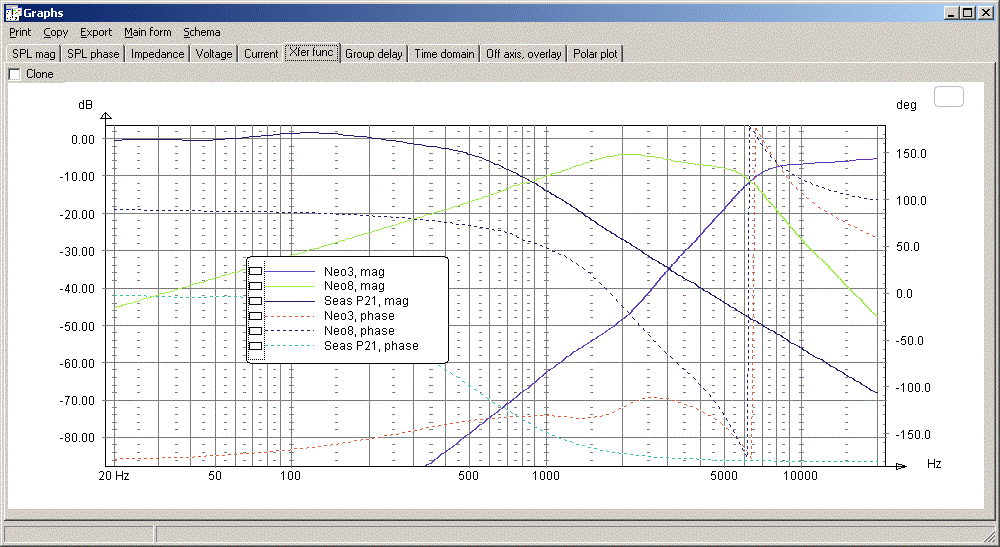Close the Graphs window
1000x547 pixels.
tap(986, 13)
